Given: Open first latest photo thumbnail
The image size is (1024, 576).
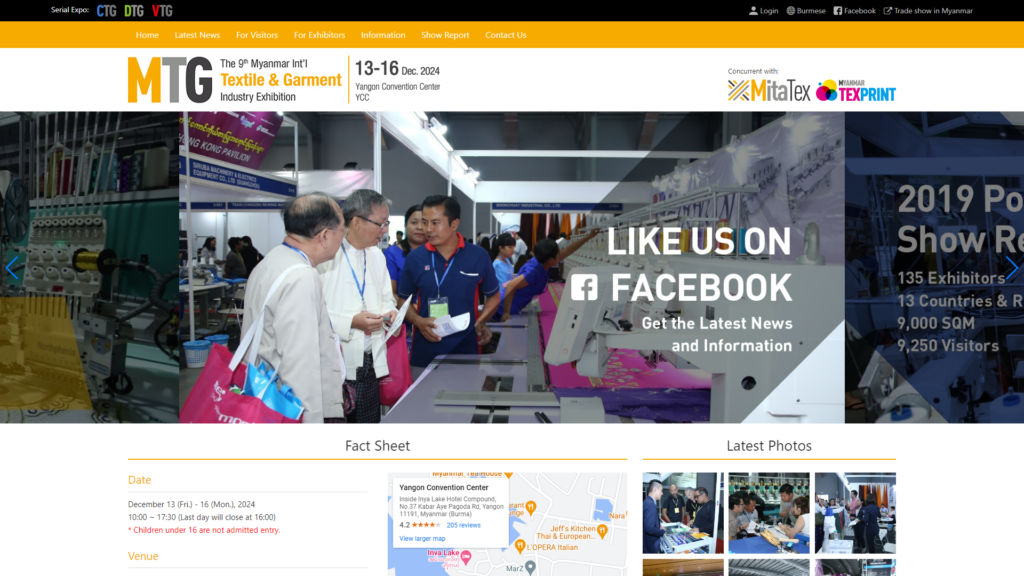Looking at the screenshot, I should [682, 513].
